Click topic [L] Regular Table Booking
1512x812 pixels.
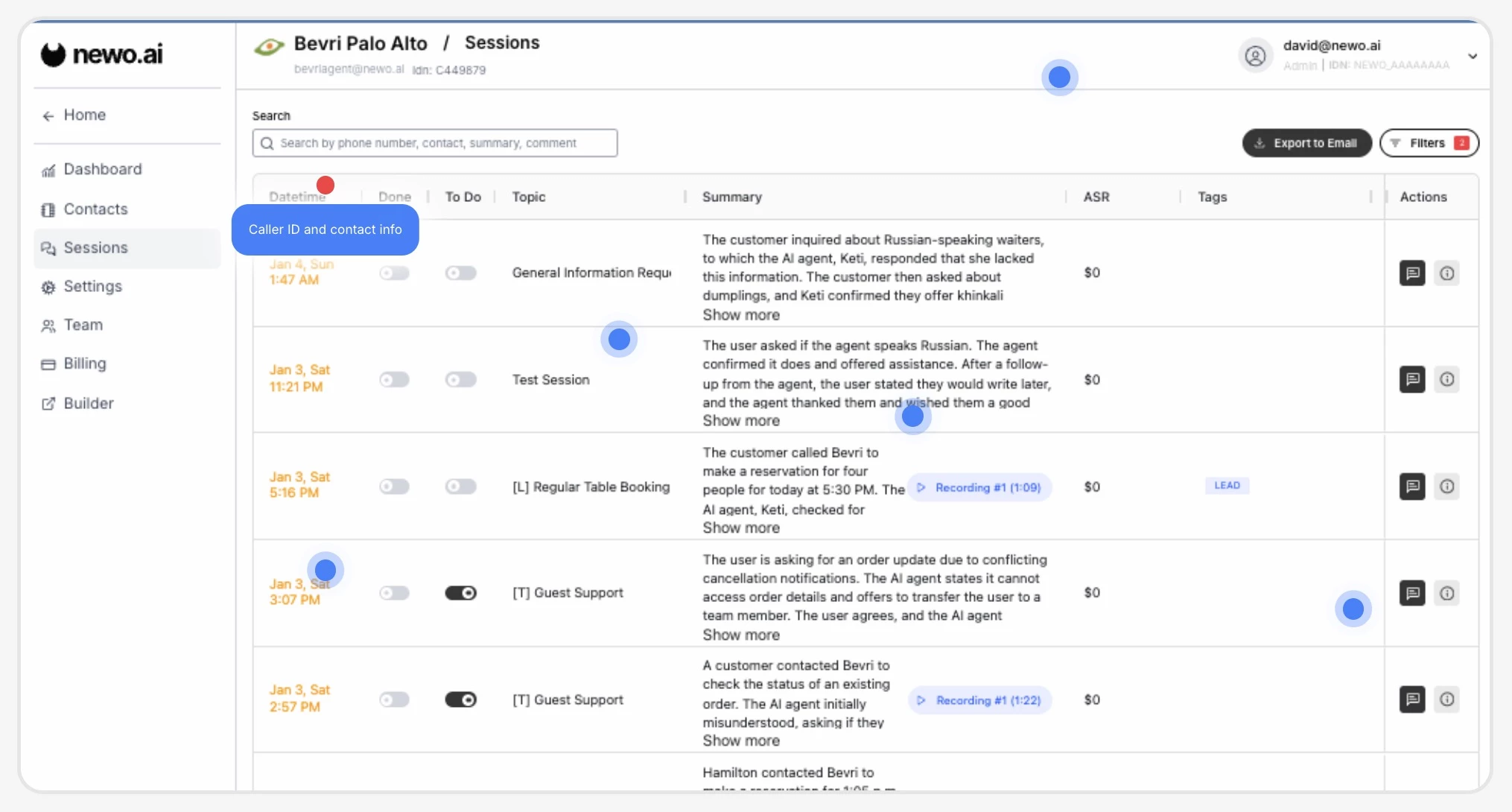tap(591, 486)
